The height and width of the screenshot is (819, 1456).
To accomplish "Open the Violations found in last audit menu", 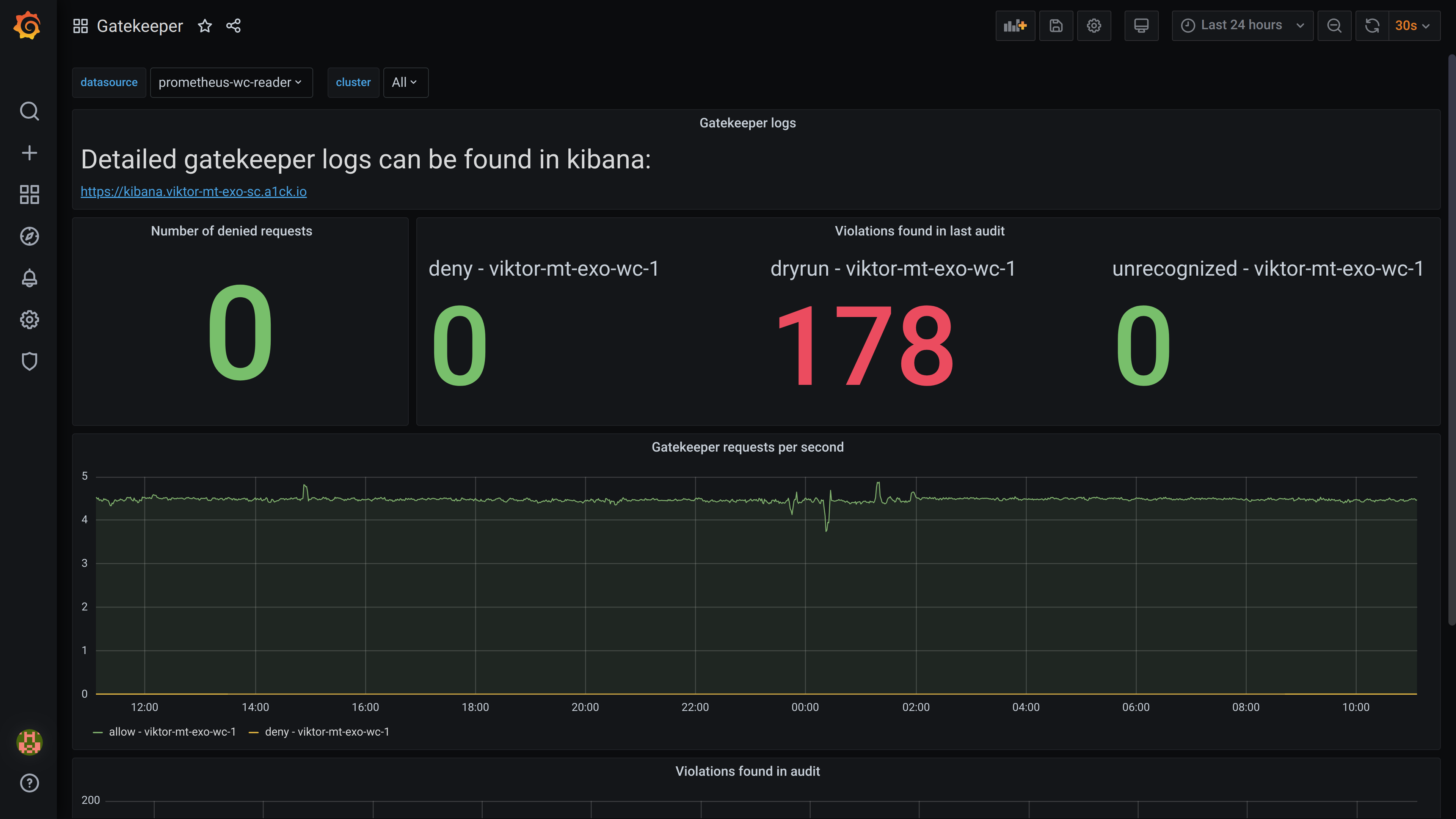I will click(x=919, y=231).
